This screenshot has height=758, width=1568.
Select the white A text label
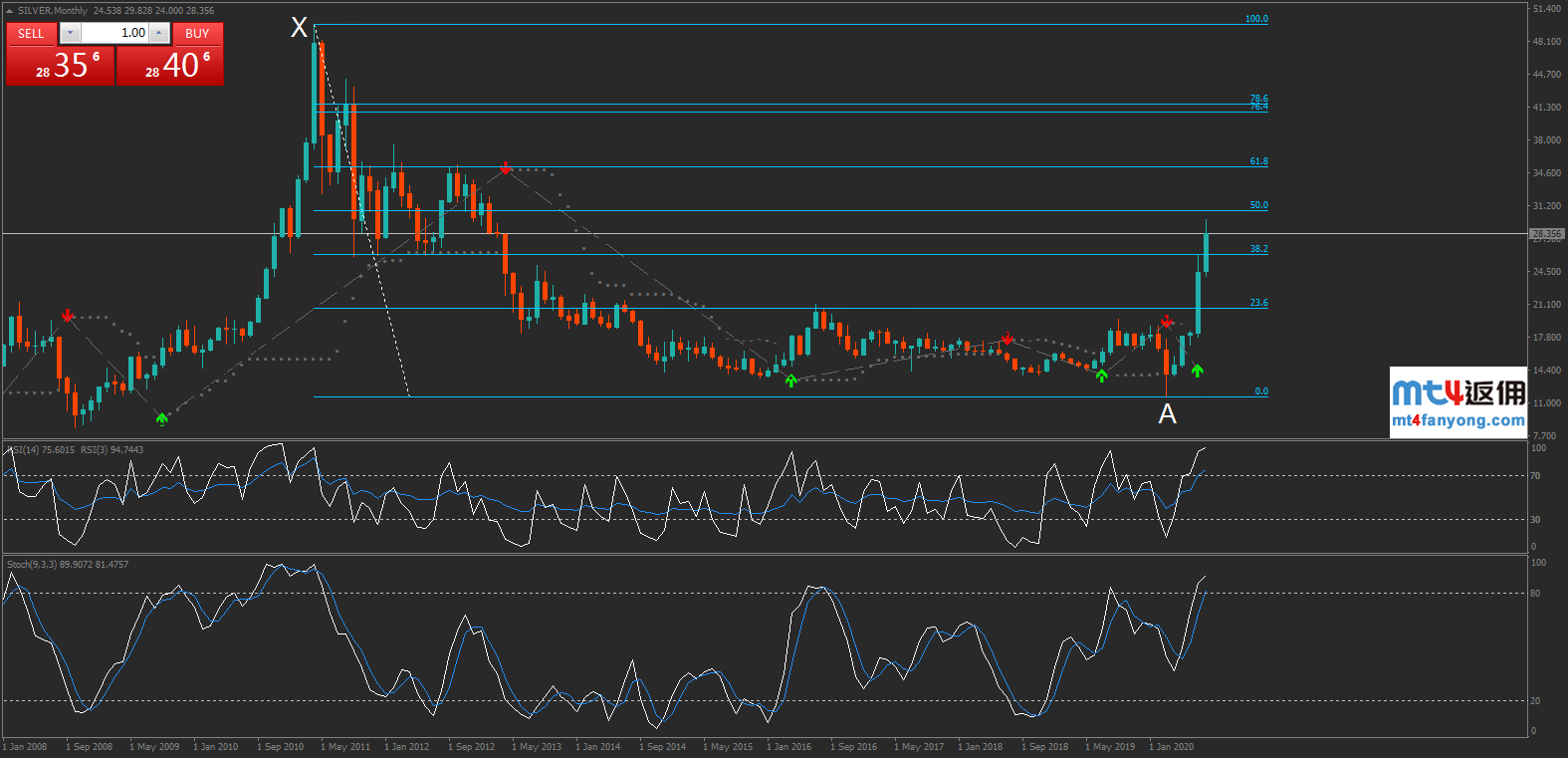tap(1168, 413)
